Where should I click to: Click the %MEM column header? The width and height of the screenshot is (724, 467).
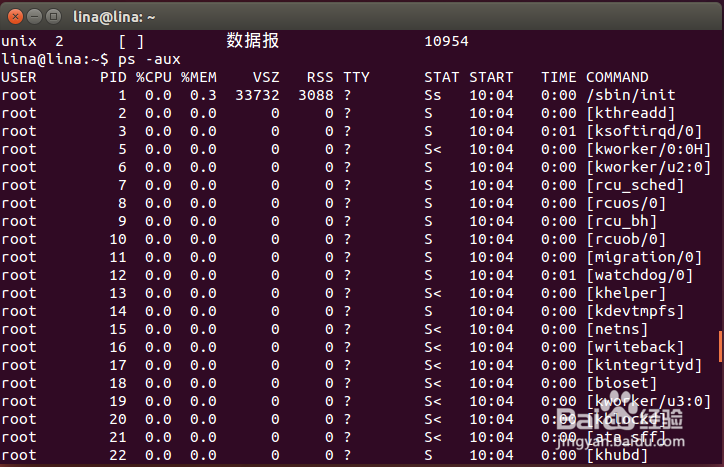(199, 77)
